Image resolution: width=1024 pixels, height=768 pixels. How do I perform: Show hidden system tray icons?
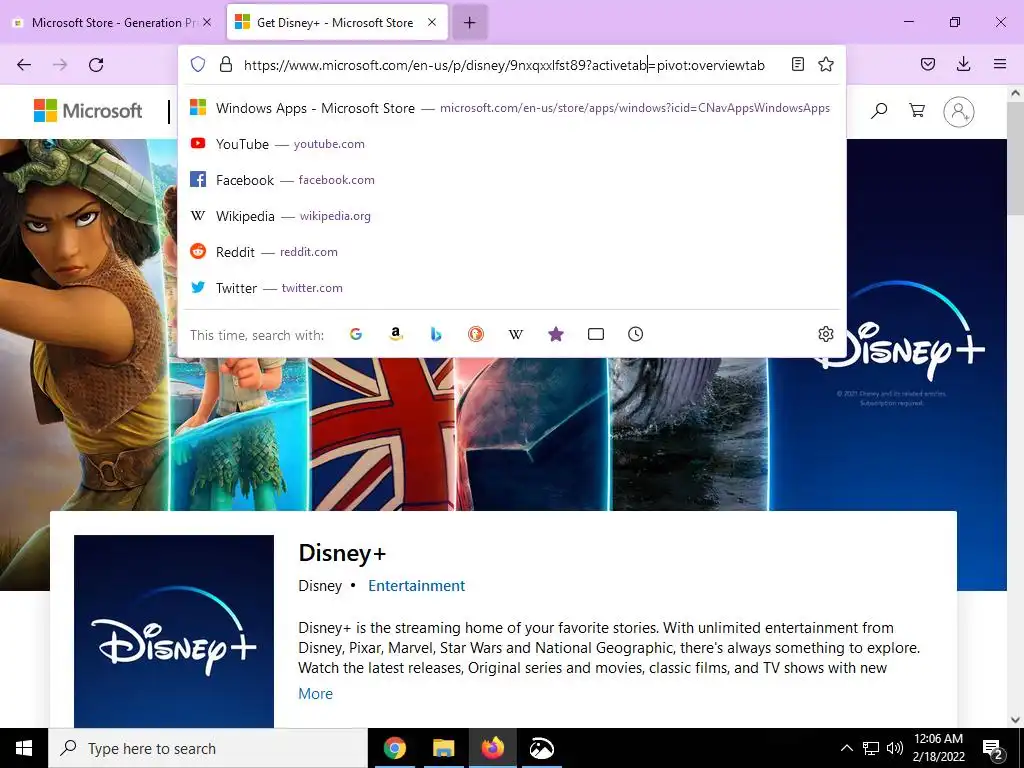click(846, 748)
